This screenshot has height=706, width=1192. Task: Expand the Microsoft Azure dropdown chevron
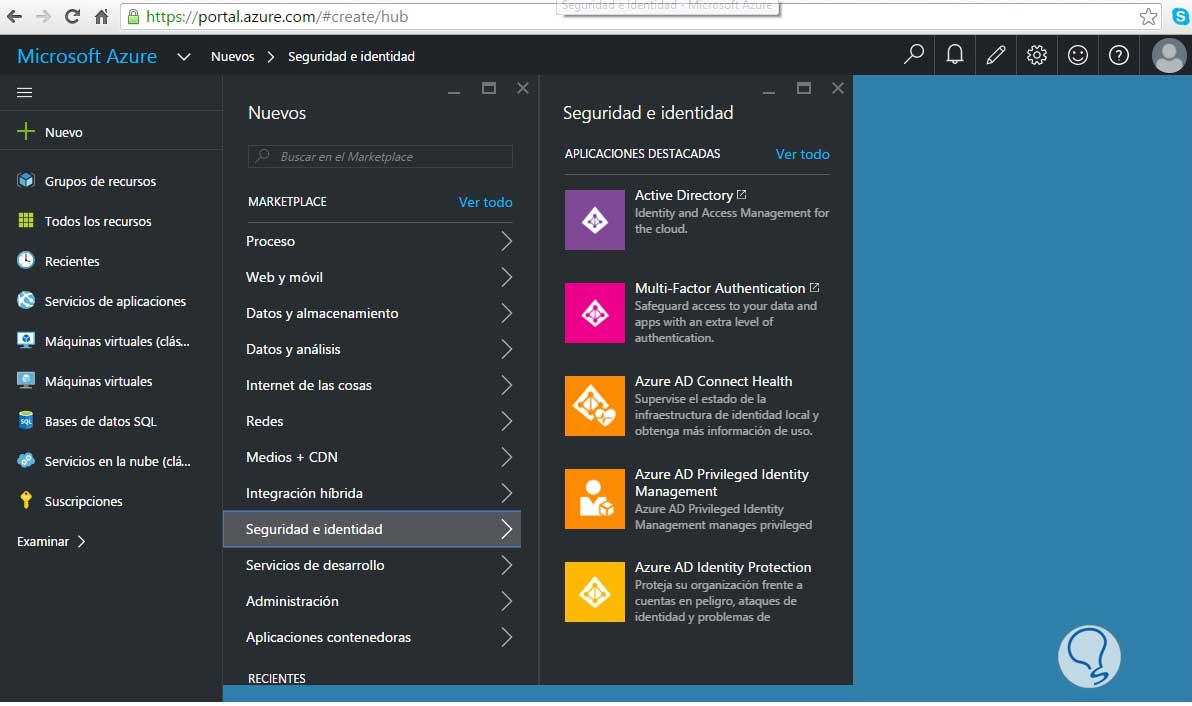183,56
